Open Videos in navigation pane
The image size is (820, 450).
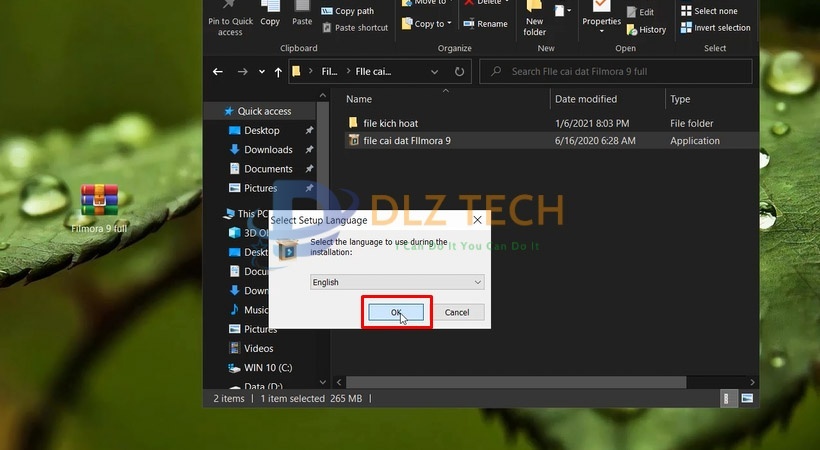[258, 348]
